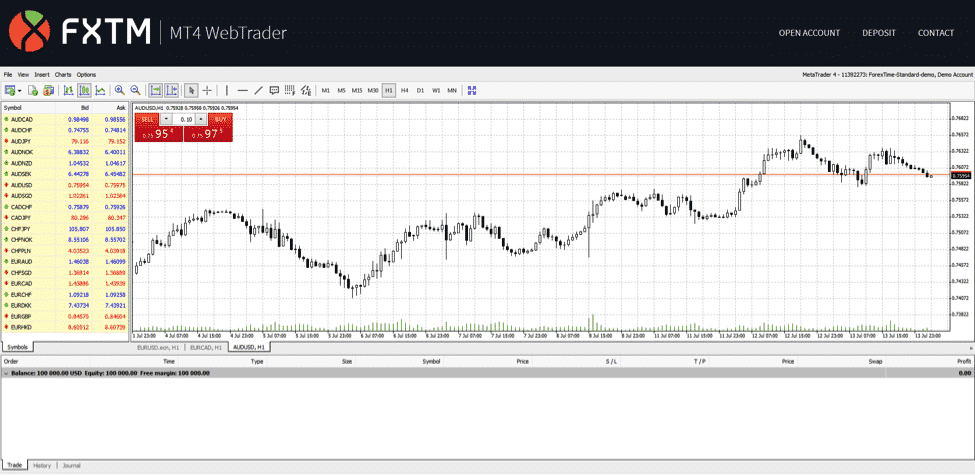The image size is (975, 476).
Task: Switch to line chart view
Action: coord(100,90)
